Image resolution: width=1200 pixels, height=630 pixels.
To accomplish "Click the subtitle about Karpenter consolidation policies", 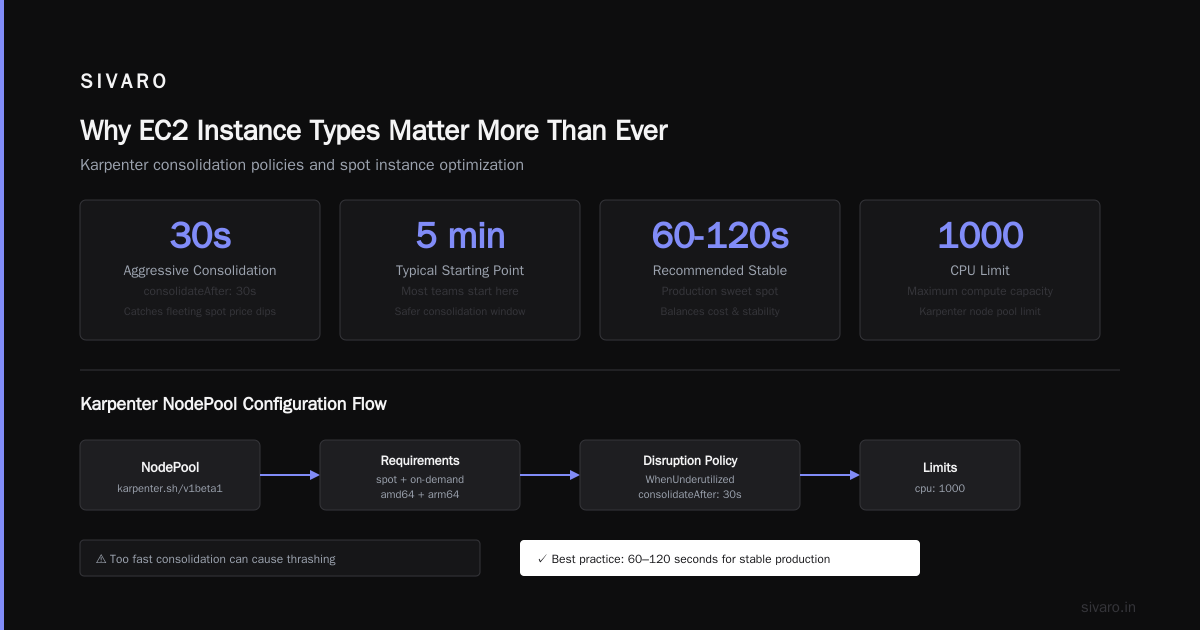I will pyautogui.click(x=302, y=164).
